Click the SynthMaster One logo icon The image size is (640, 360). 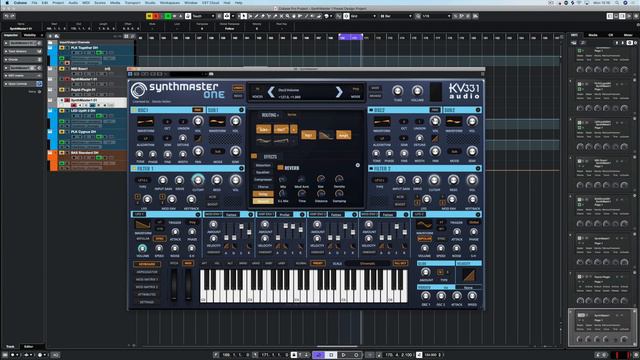tap(139, 90)
